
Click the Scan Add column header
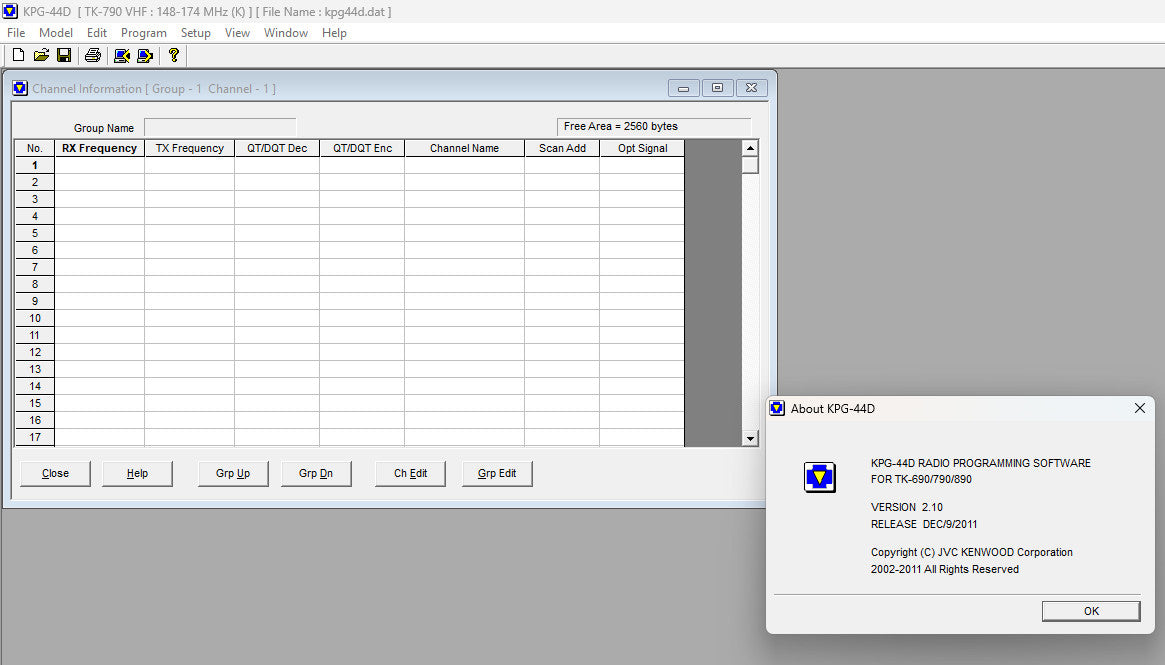[x=562, y=148]
